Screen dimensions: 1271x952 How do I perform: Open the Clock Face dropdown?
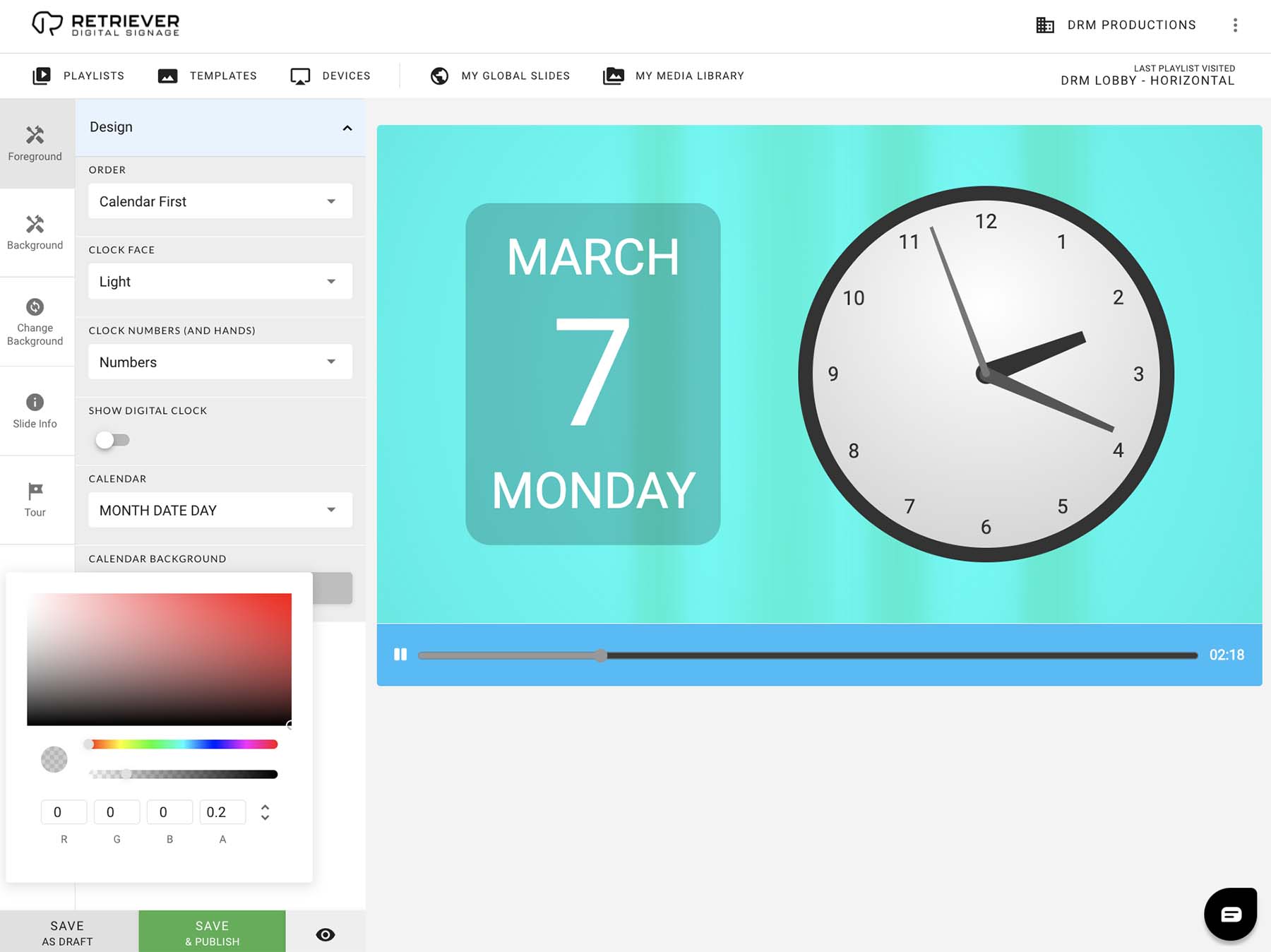220,281
